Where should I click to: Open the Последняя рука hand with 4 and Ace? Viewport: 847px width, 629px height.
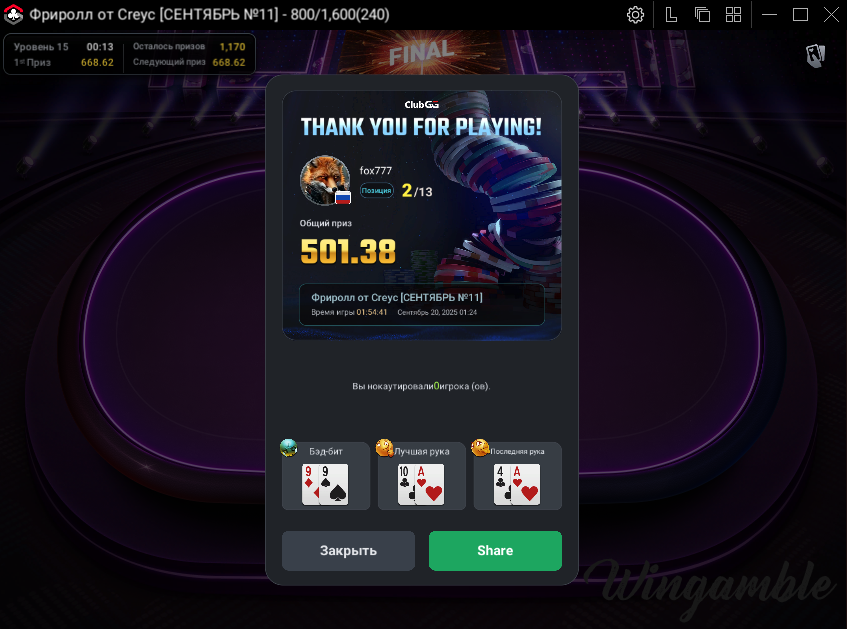point(517,476)
